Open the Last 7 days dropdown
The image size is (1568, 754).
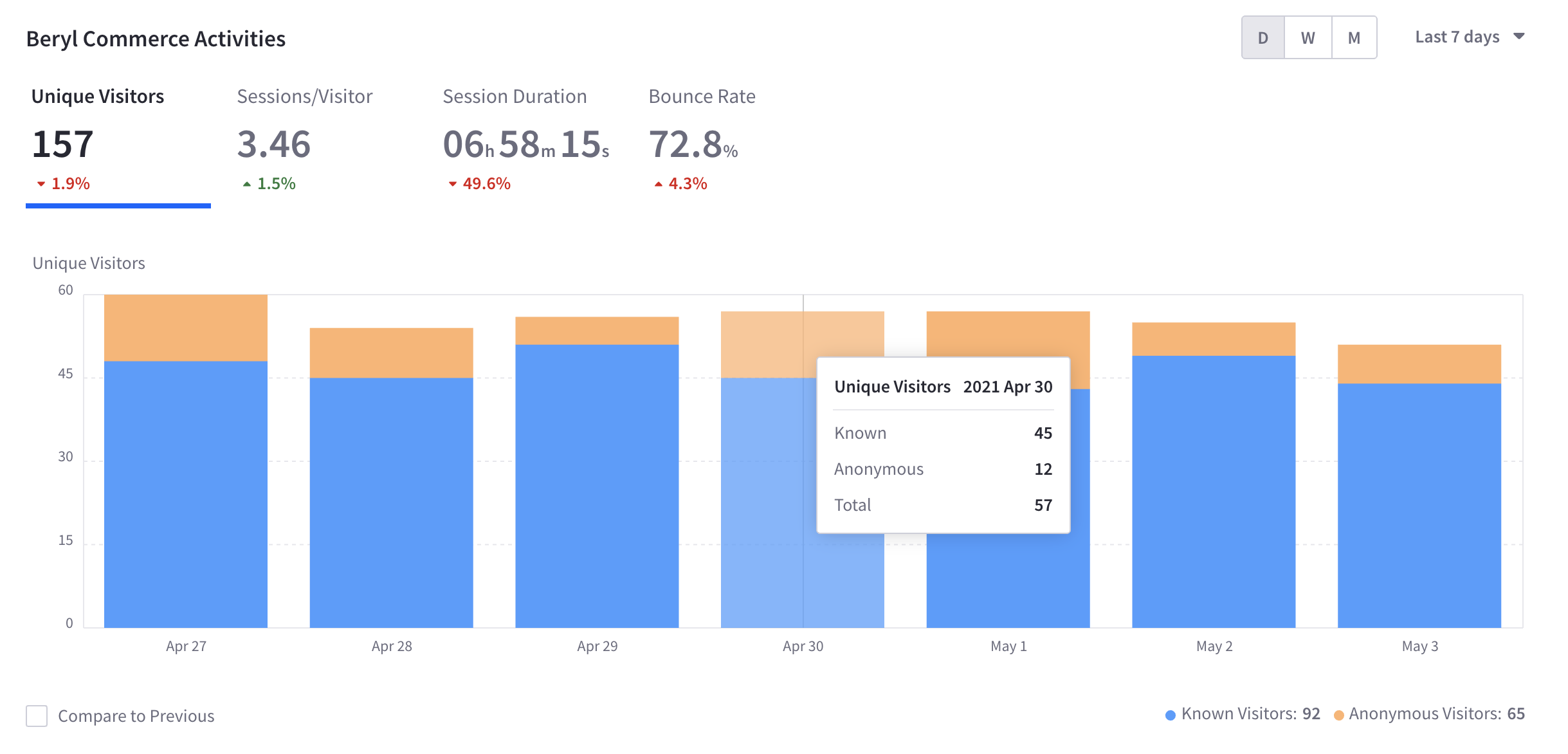(x=1470, y=37)
